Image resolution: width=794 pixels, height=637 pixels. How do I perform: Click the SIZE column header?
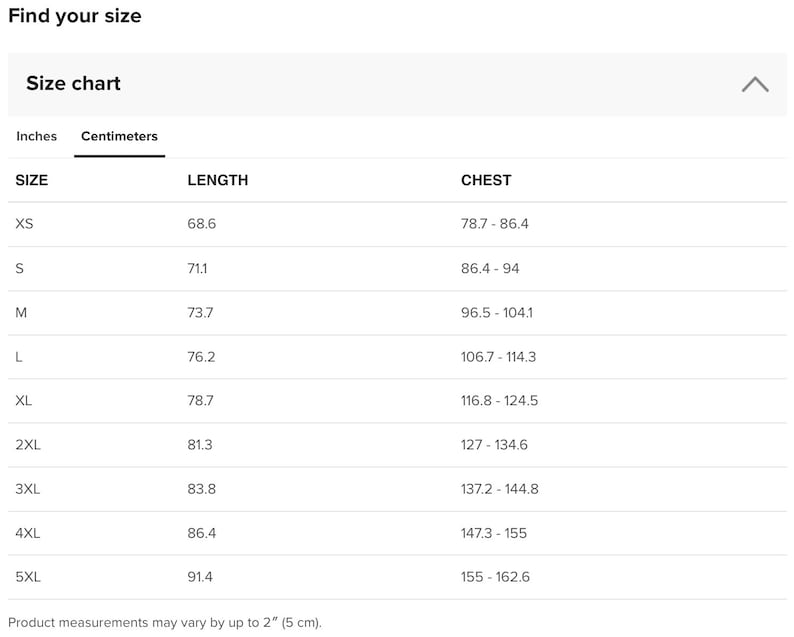[x=32, y=180]
